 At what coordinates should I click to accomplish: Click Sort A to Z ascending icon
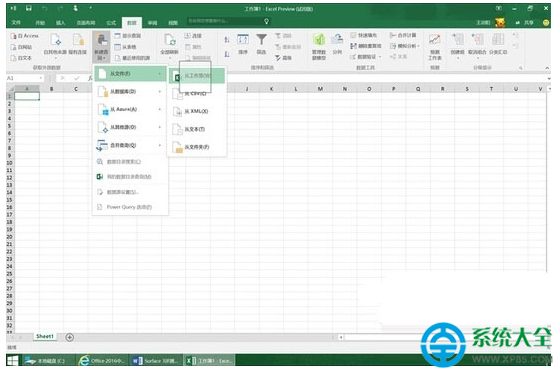(227, 40)
